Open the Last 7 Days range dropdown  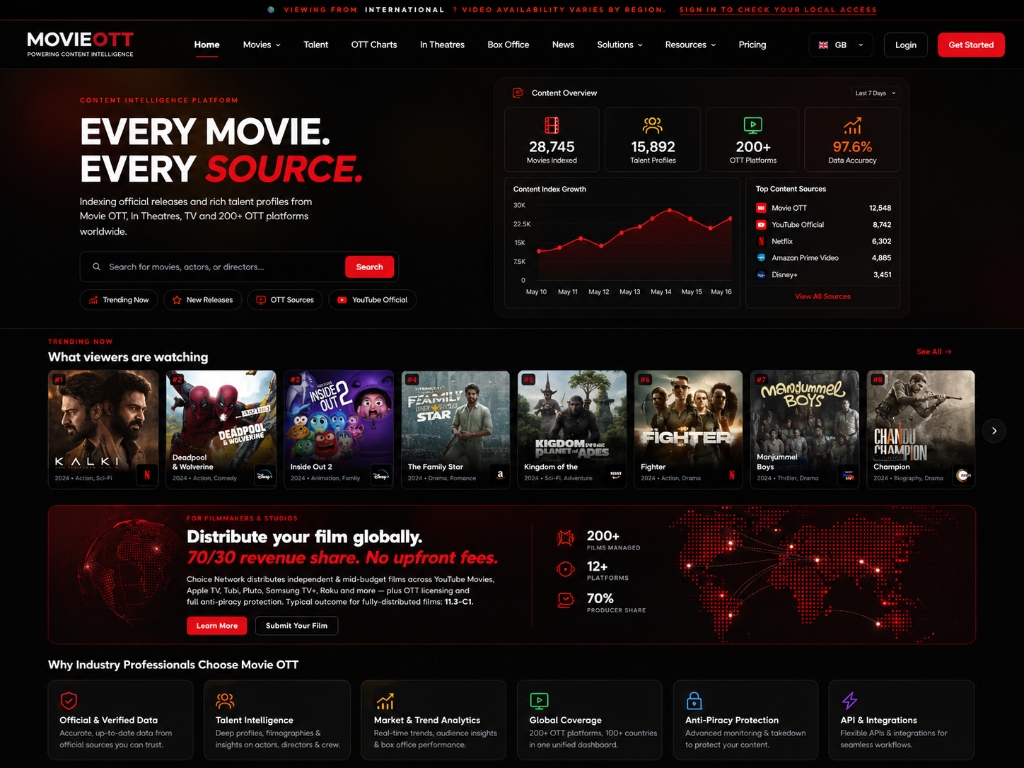pos(875,93)
